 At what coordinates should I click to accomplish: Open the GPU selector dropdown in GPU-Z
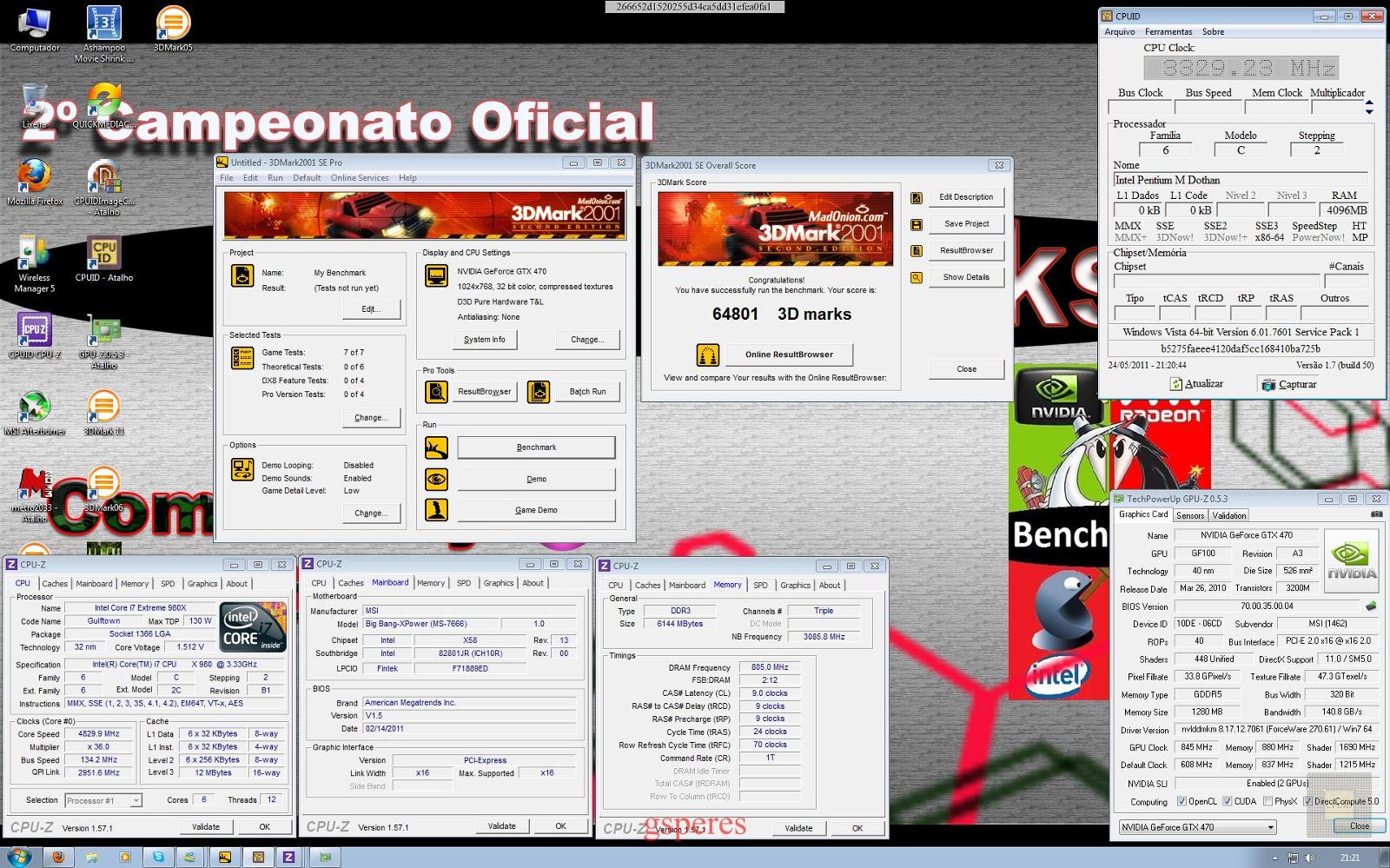pyautogui.click(x=1197, y=827)
